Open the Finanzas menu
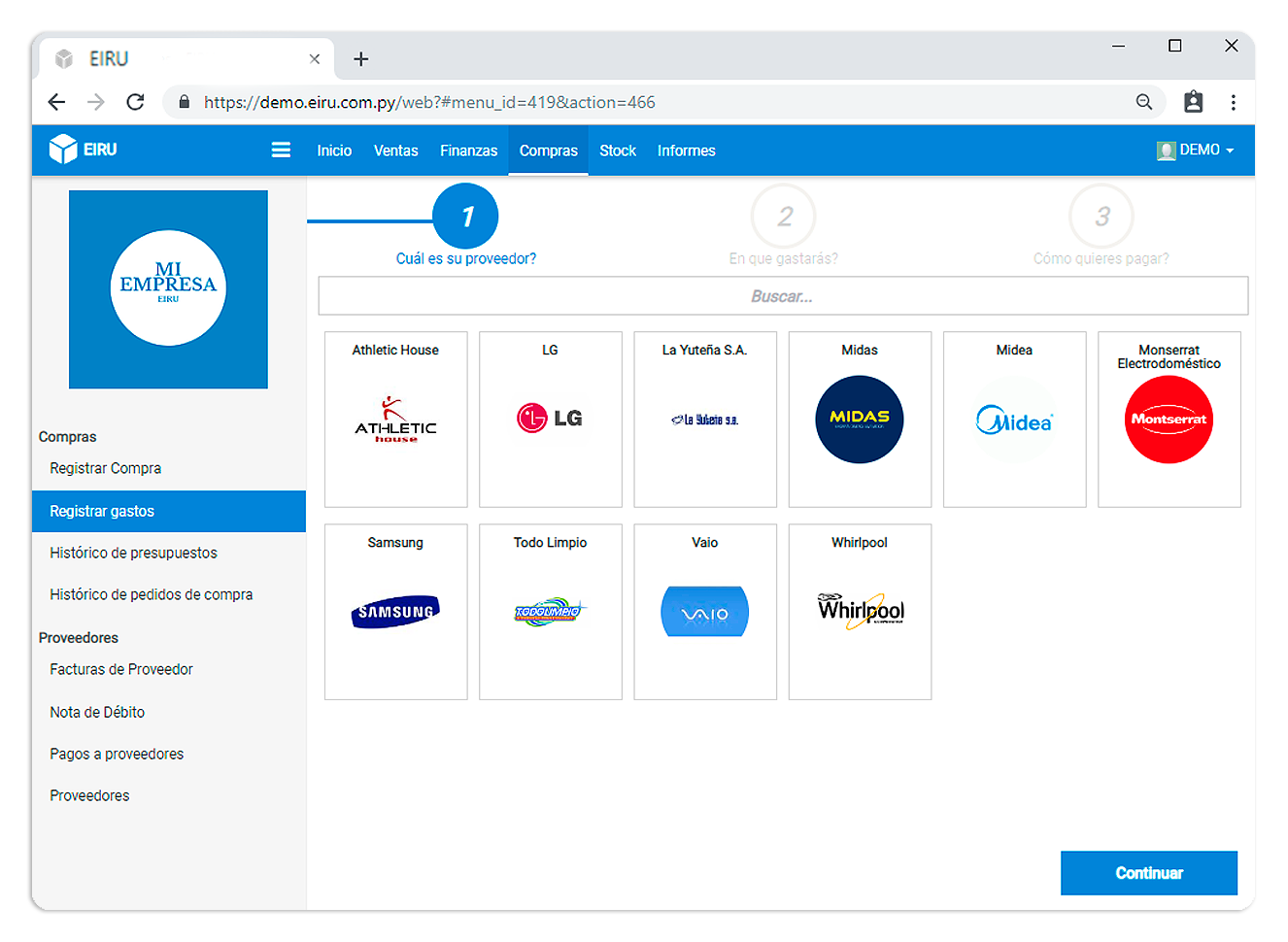Viewport: 1288px width, 942px height. click(x=468, y=151)
